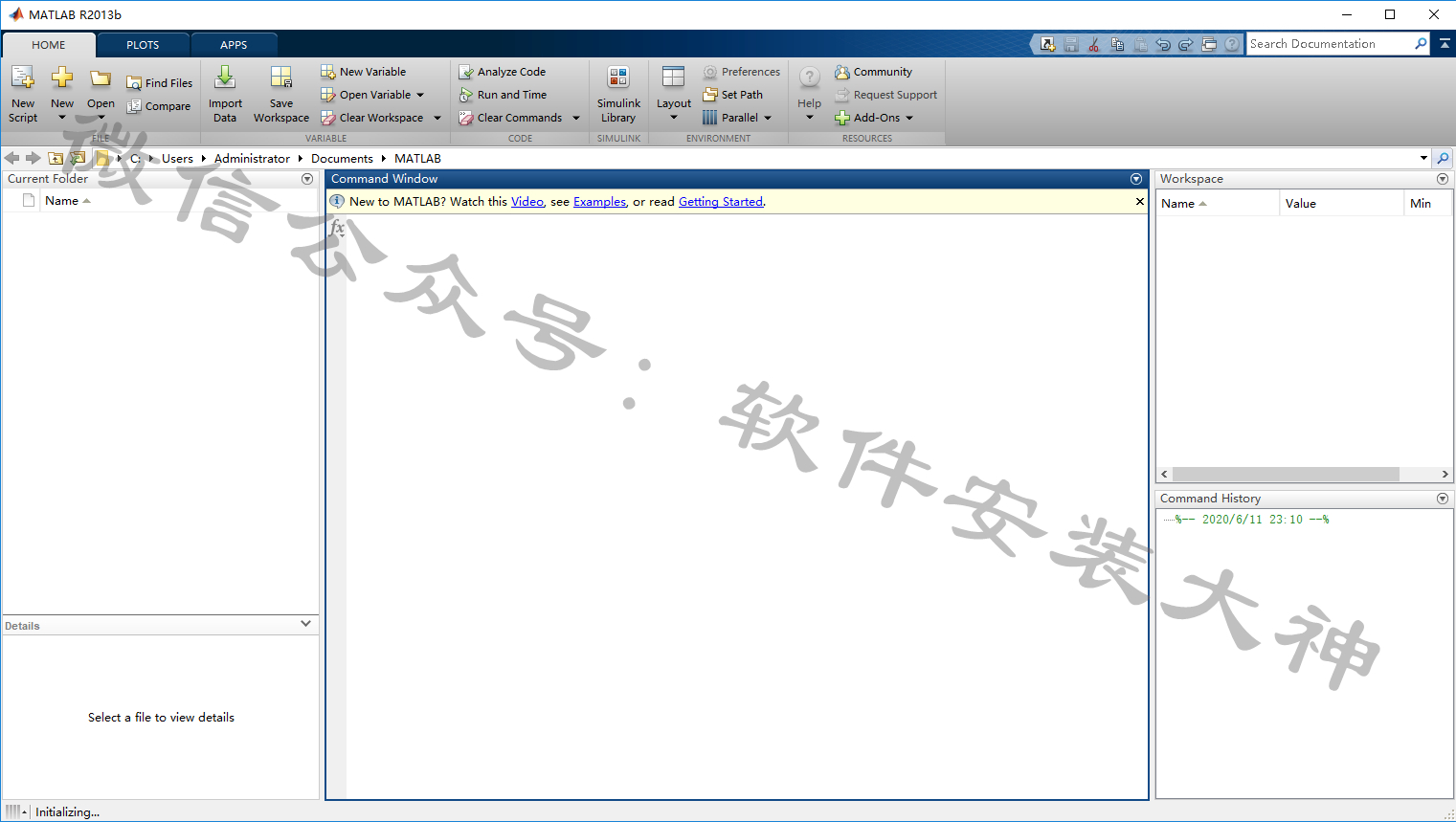Show Current Folder panel actions menu
The image size is (1456, 822).
pos(307,179)
